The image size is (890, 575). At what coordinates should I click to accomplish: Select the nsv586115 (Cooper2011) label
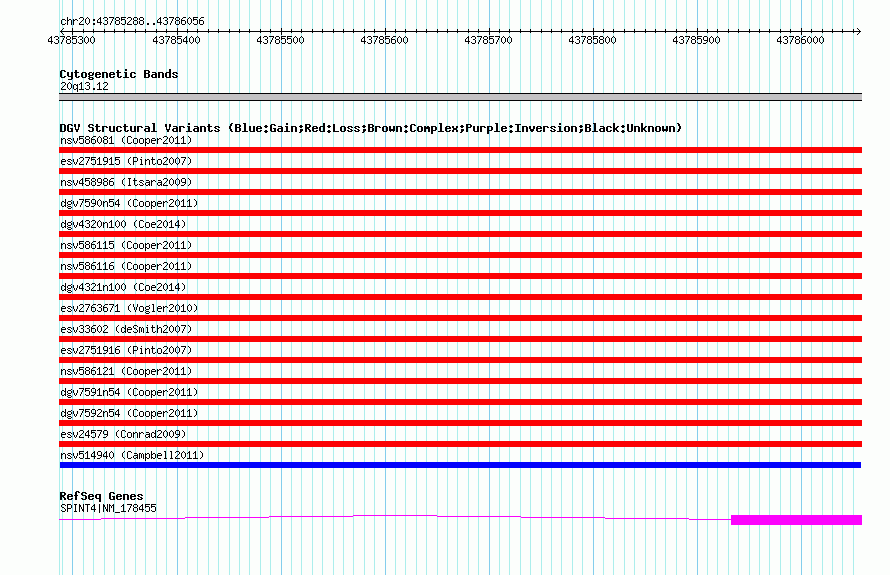coord(126,245)
